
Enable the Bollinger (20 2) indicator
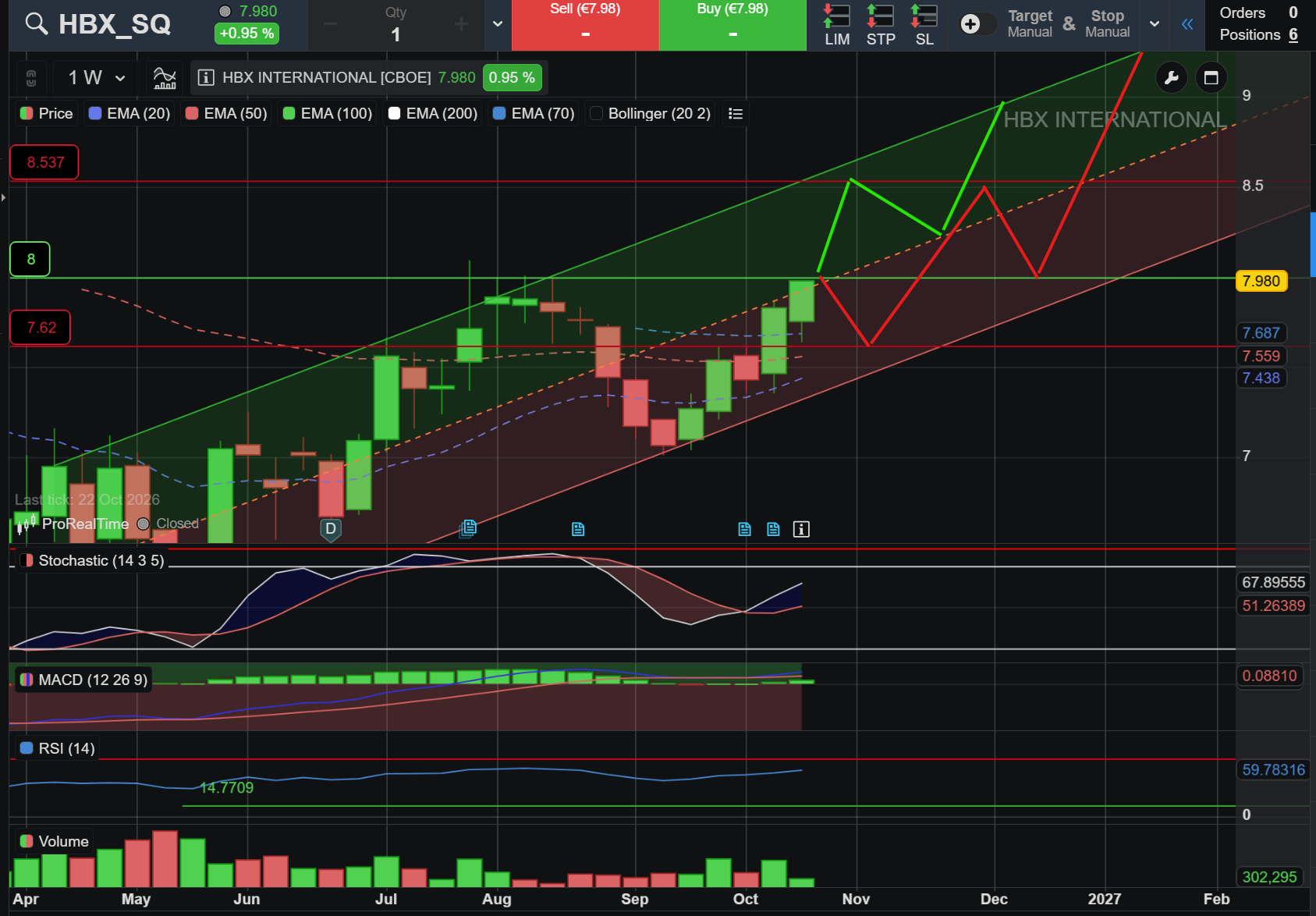[651, 114]
